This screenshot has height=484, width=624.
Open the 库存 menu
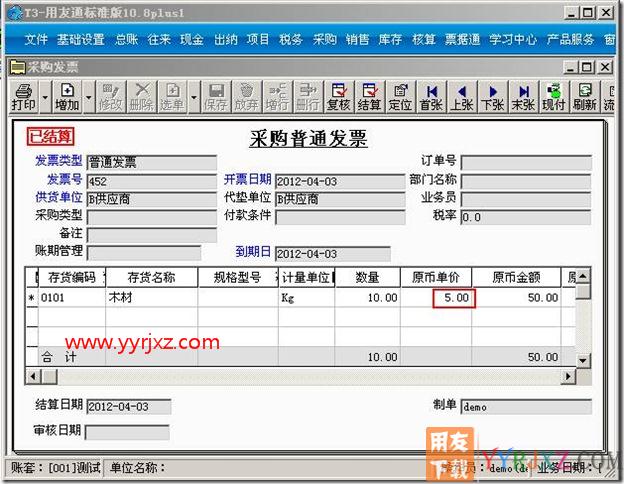390,39
